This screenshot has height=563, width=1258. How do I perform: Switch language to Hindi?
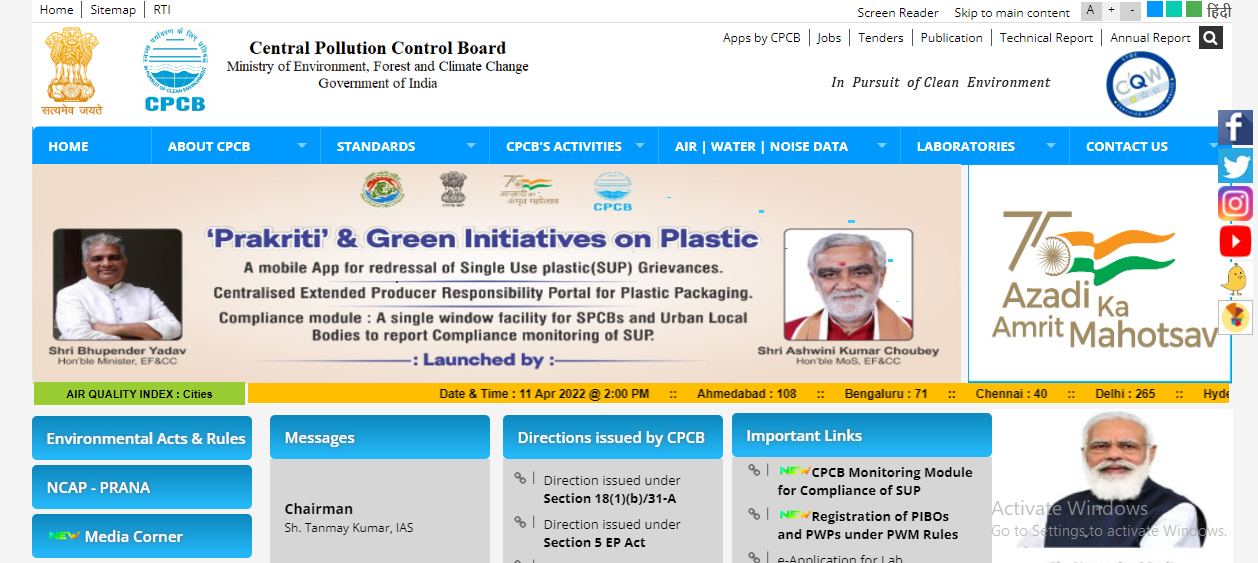click(1219, 11)
